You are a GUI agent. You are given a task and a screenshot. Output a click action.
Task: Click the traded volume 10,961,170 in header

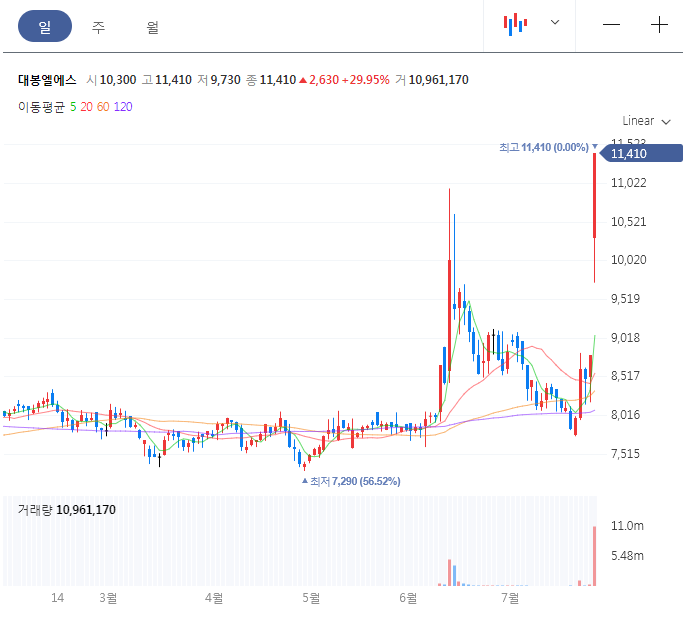[x=439, y=80]
